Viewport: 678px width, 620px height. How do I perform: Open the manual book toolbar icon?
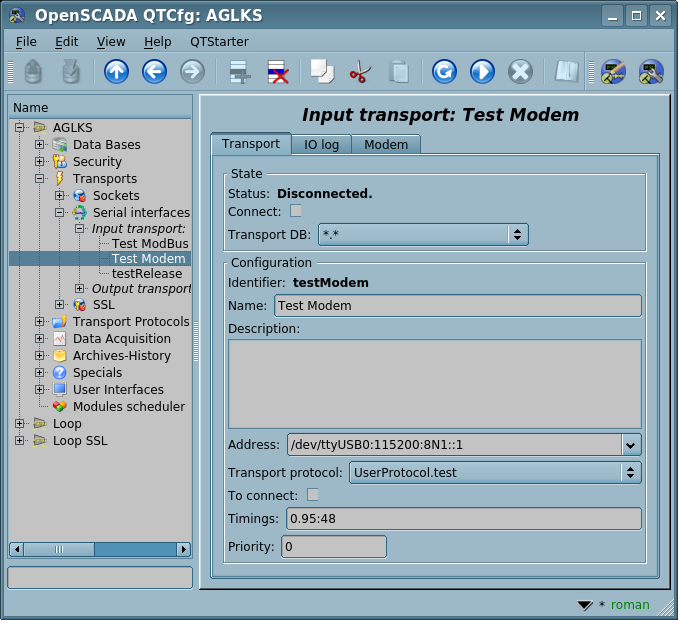(x=566, y=72)
